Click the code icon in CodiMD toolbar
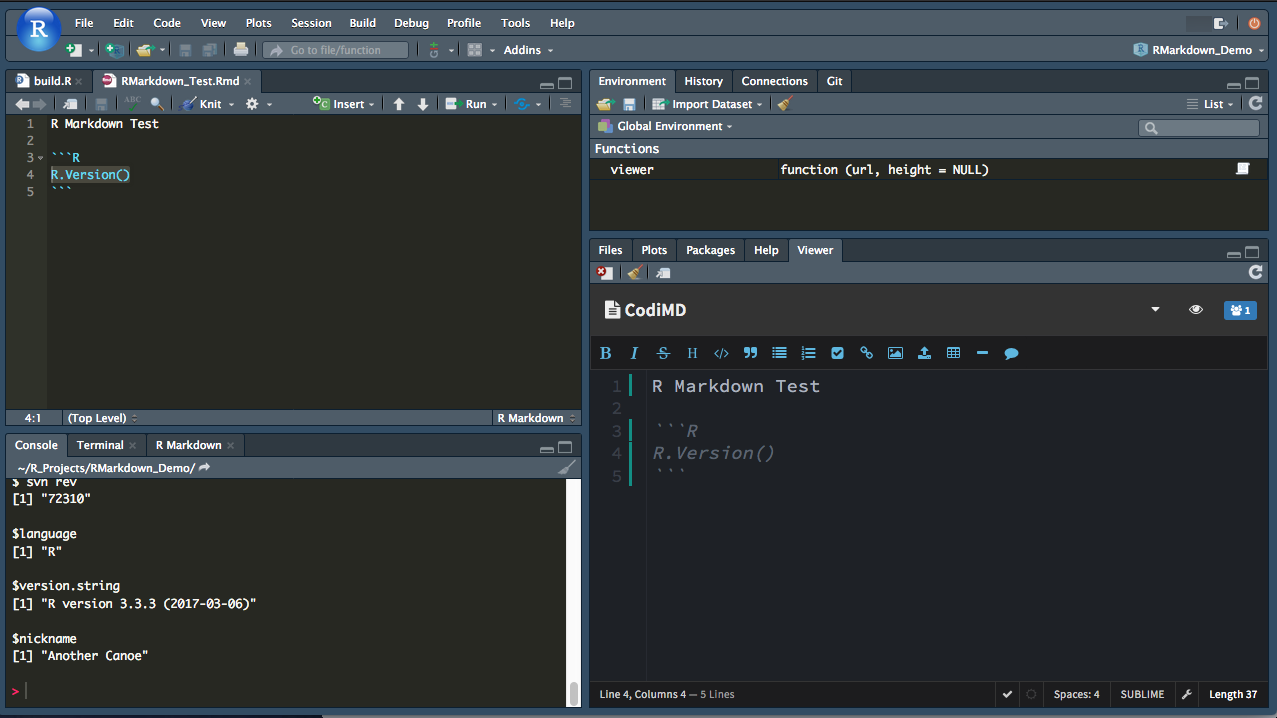The height and width of the screenshot is (718, 1277). point(721,353)
